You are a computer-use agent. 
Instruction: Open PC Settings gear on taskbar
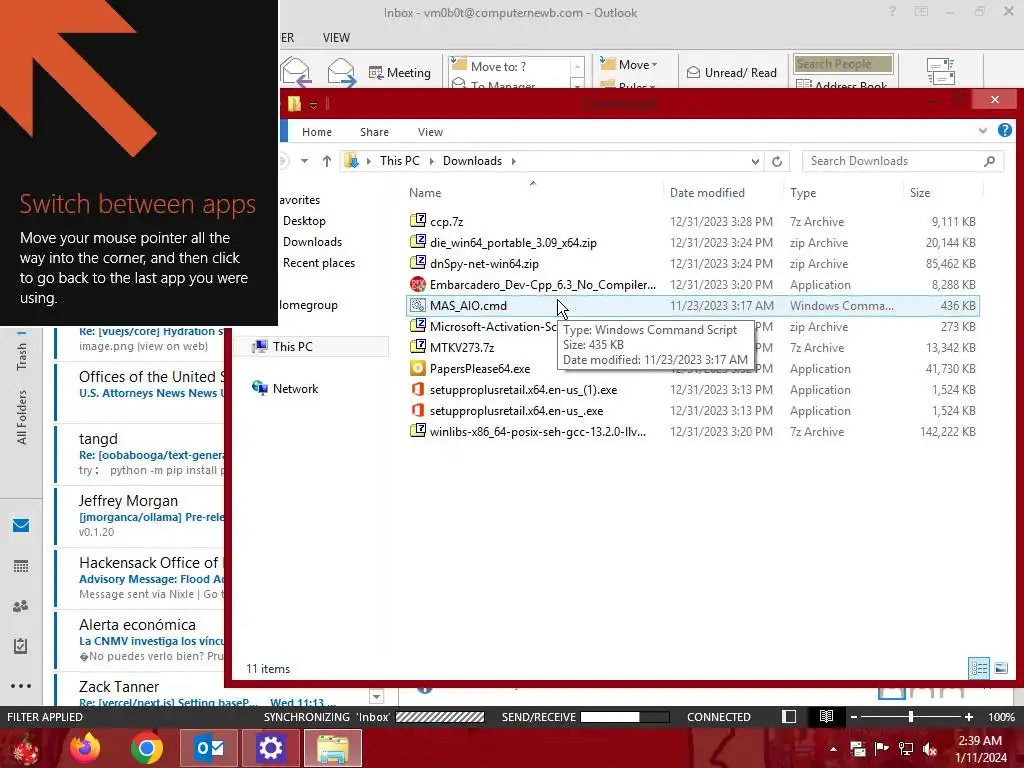pyautogui.click(x=270, y=748)
